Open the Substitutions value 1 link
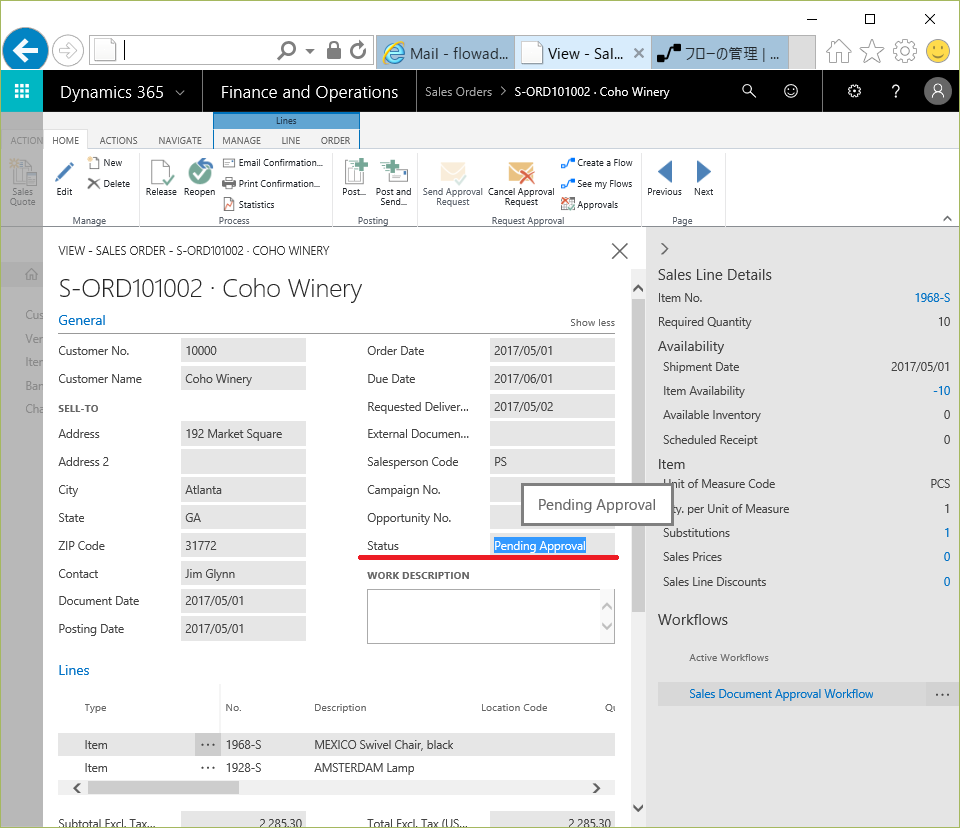 point(947,533)
